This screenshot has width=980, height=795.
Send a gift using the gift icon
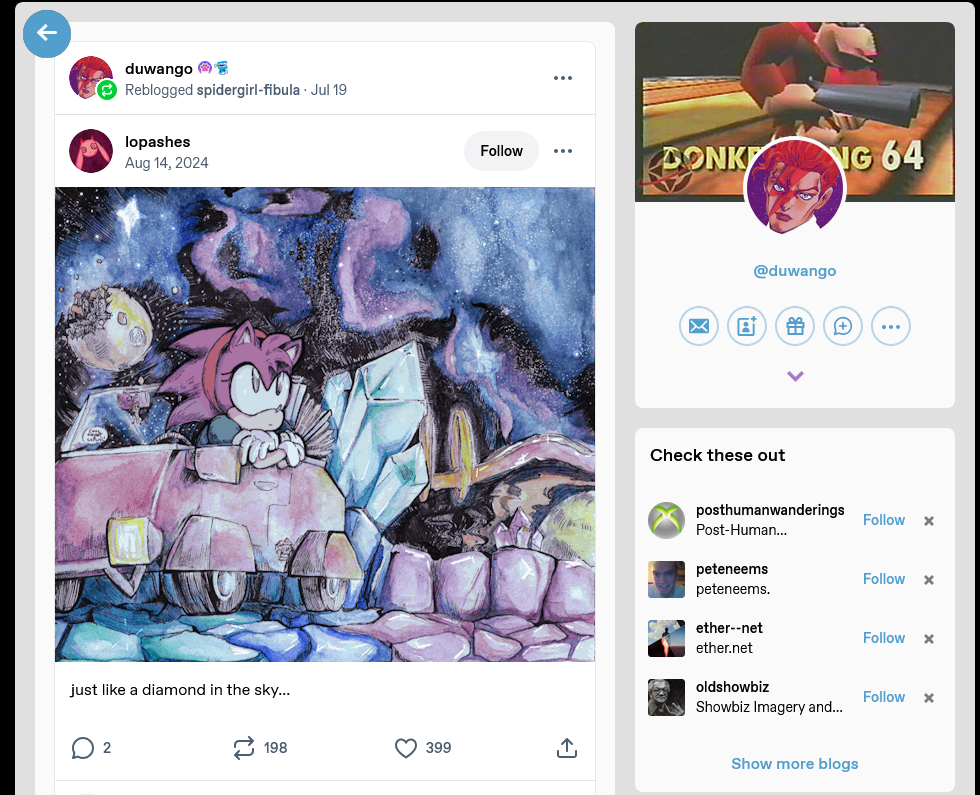(x=795, y=326)
